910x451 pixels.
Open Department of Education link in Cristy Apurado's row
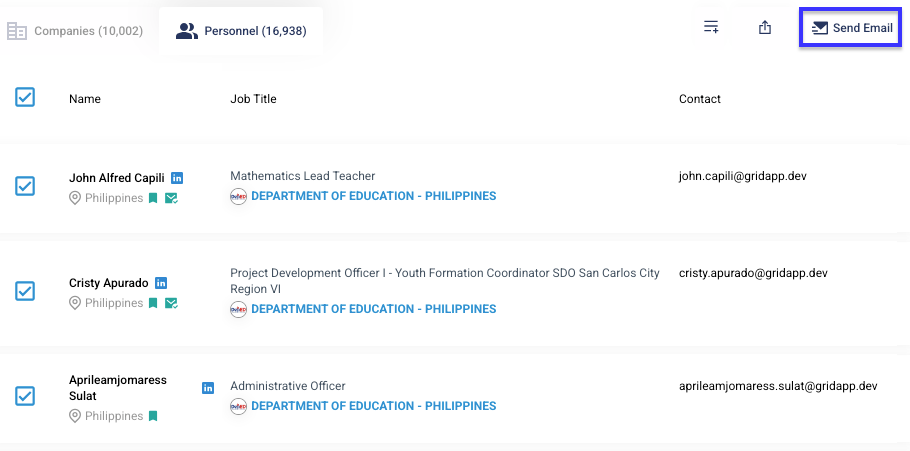tap(374, 309)
